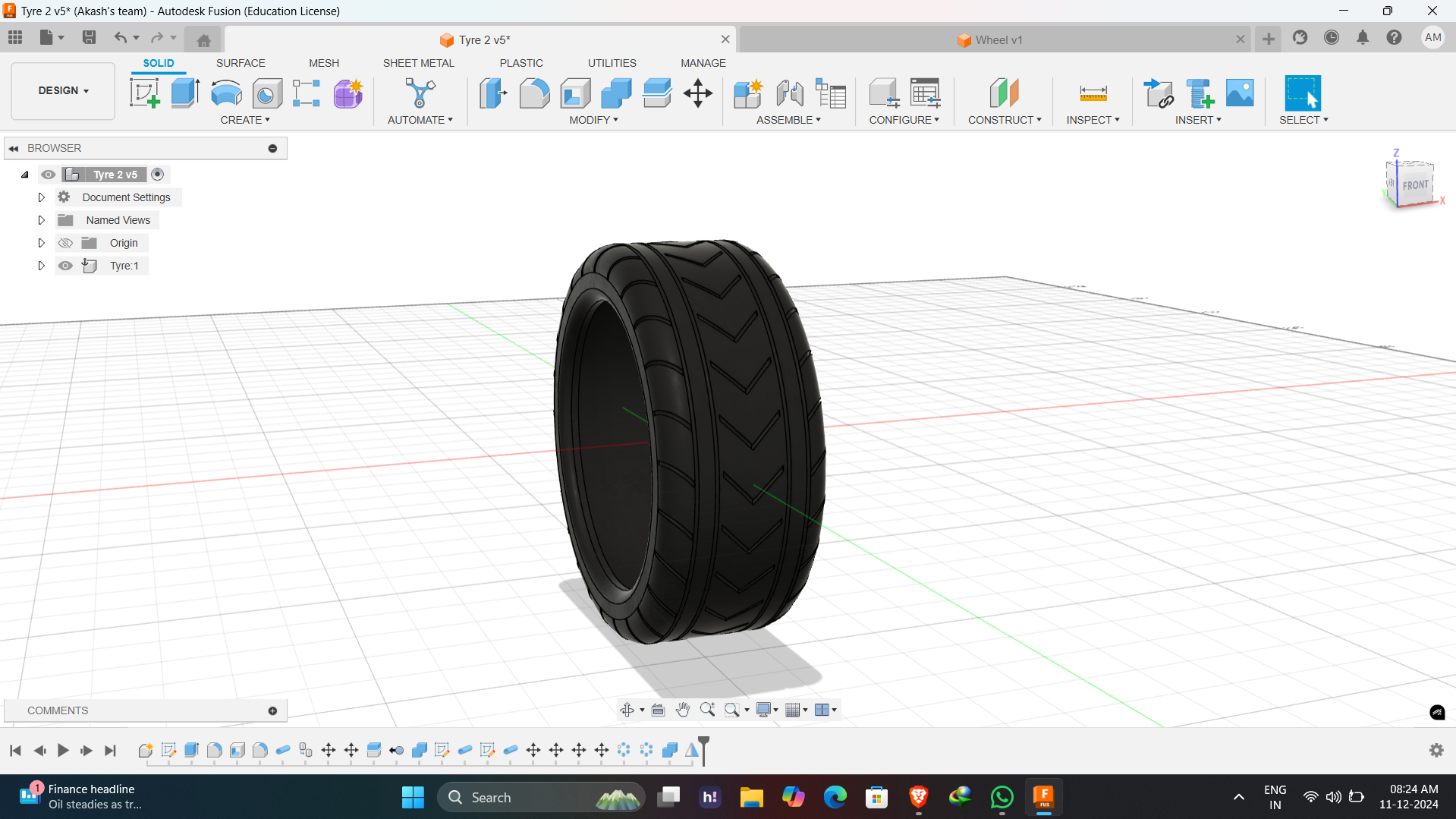Expand the Document Settings node
The width and height of the screenshot is (1456, 819).
[x=42, y=197]
